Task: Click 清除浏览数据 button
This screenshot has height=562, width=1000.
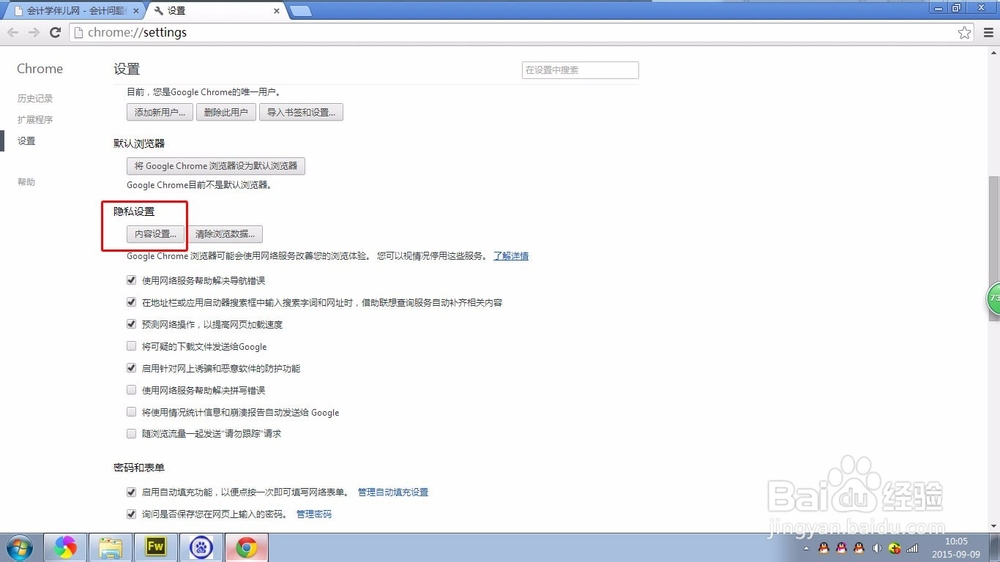Action: (225, 234)
